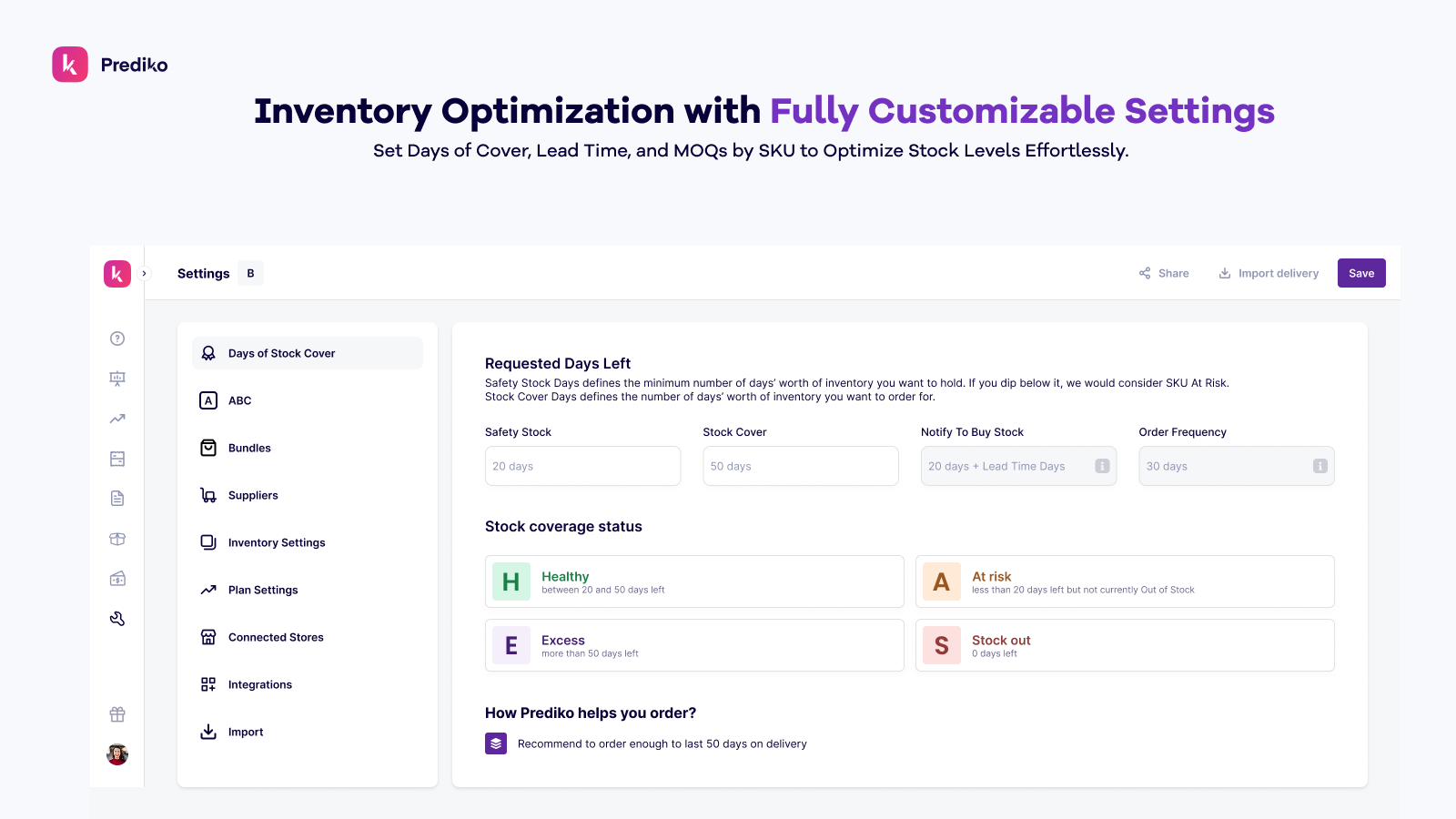The width and height of the screenshot is (1456, 819).
Task: Click the green H Healthy swatch
Action: click(511, 581)
